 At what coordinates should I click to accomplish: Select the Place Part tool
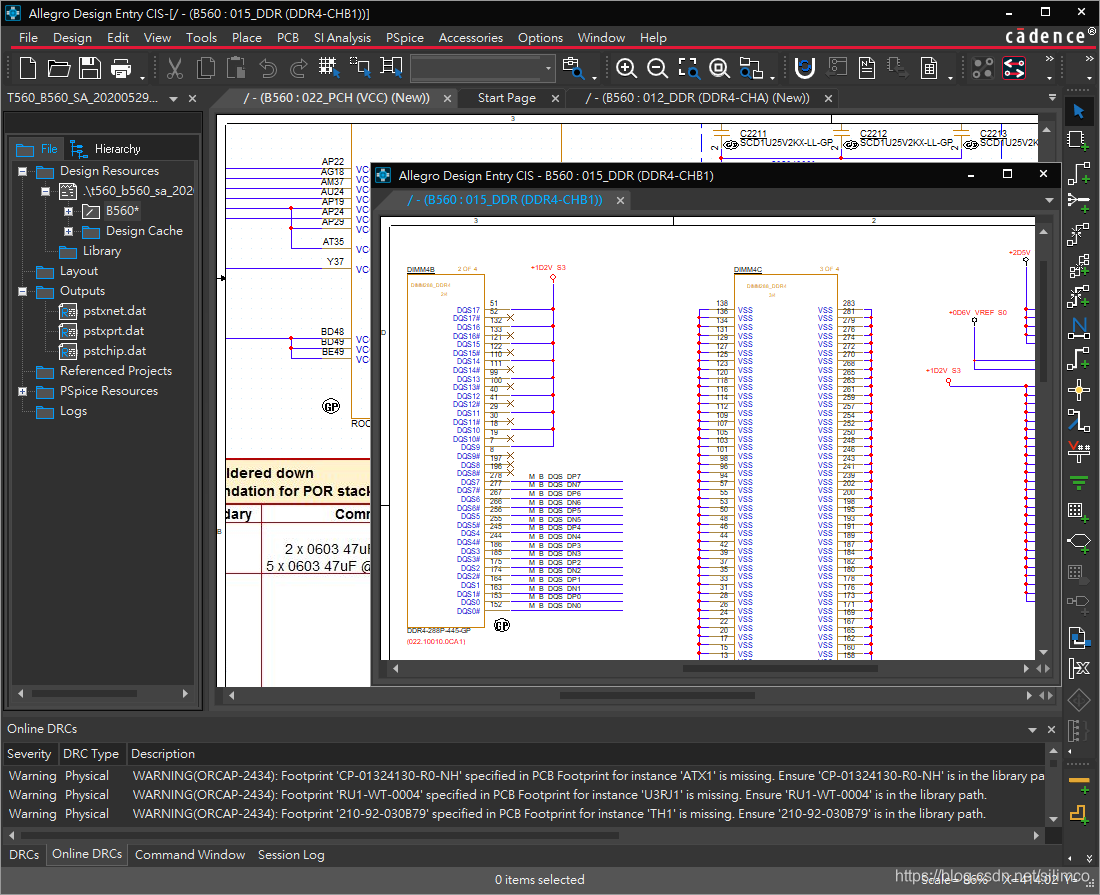point(1078,140)
